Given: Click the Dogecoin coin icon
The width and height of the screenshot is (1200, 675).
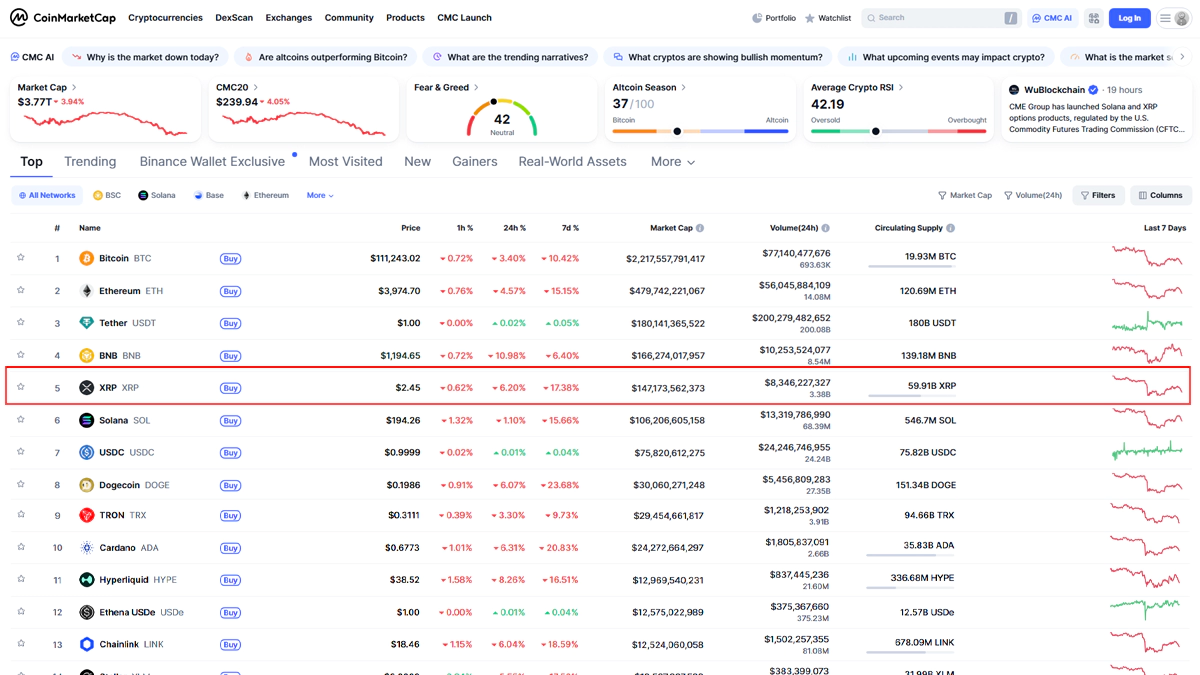Looking at the screenshot, I should click(x=87, y=485).
